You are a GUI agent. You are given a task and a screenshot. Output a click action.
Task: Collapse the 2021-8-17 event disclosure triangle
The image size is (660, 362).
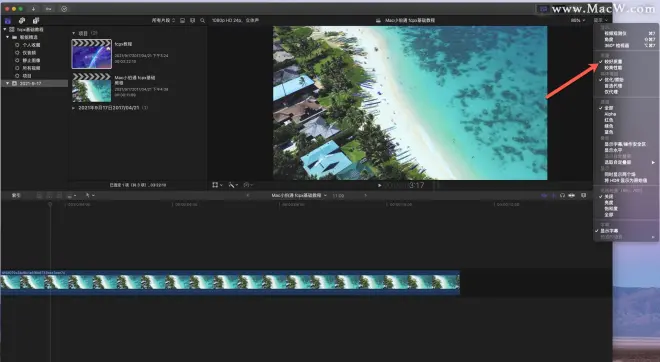(8, 83)
